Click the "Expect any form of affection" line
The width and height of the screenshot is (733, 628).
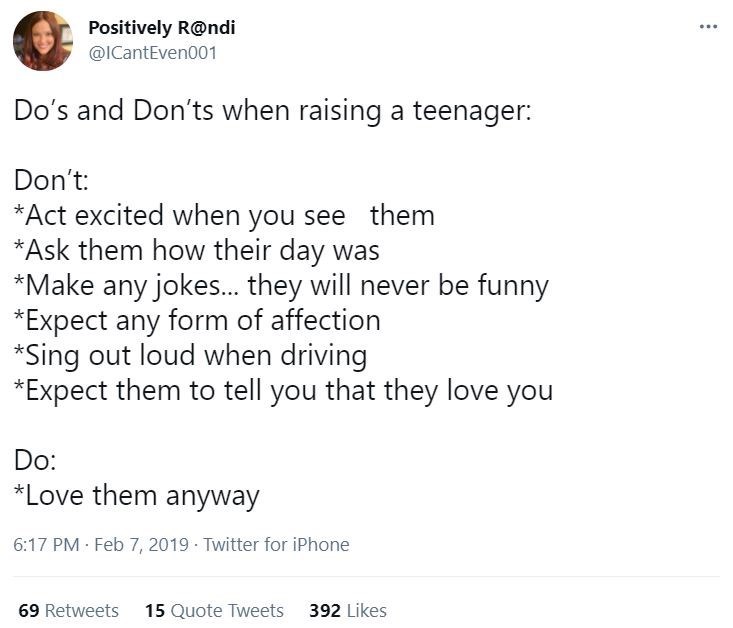coord(197,321)
